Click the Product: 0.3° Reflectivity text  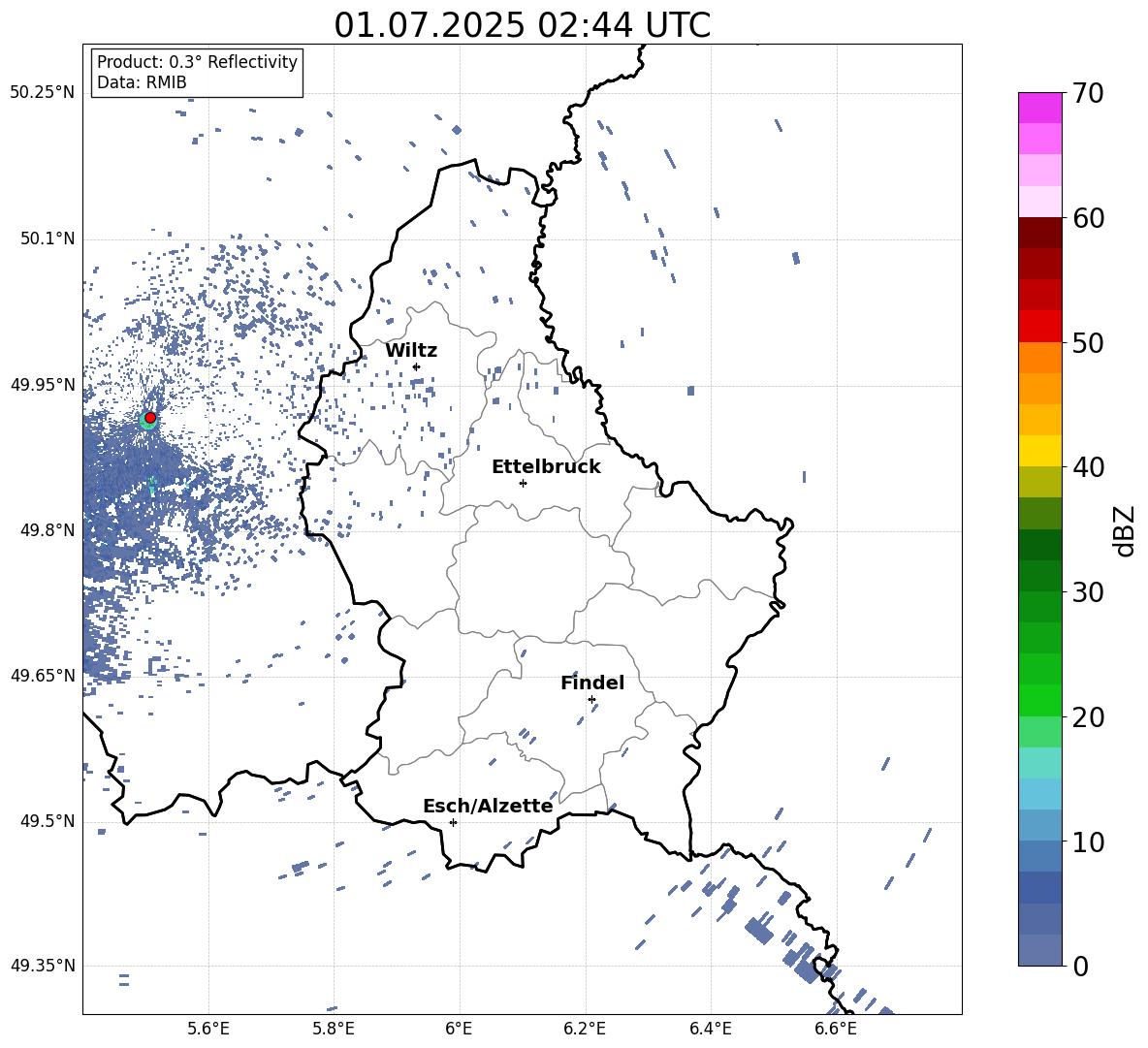point(197,62)
